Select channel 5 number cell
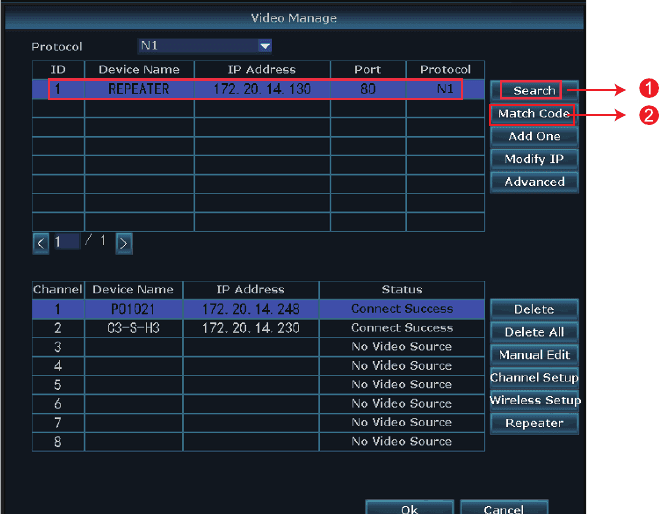 [x=58, y=385]
